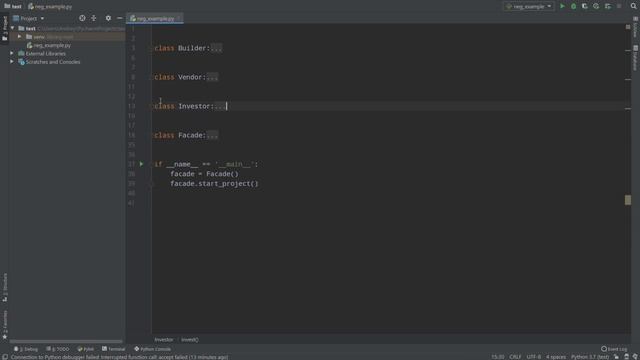Open the Debug tool window tab

26,349
